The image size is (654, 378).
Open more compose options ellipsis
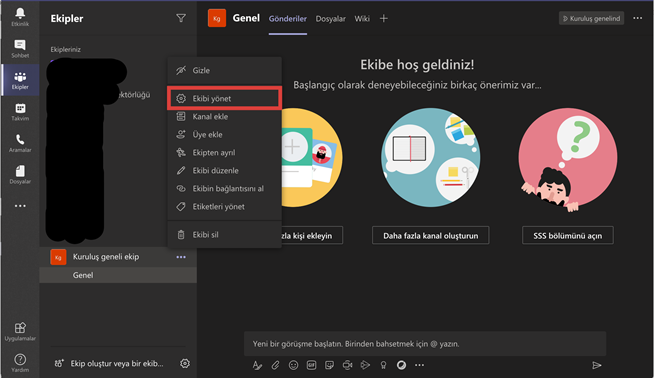click(419, 365)
